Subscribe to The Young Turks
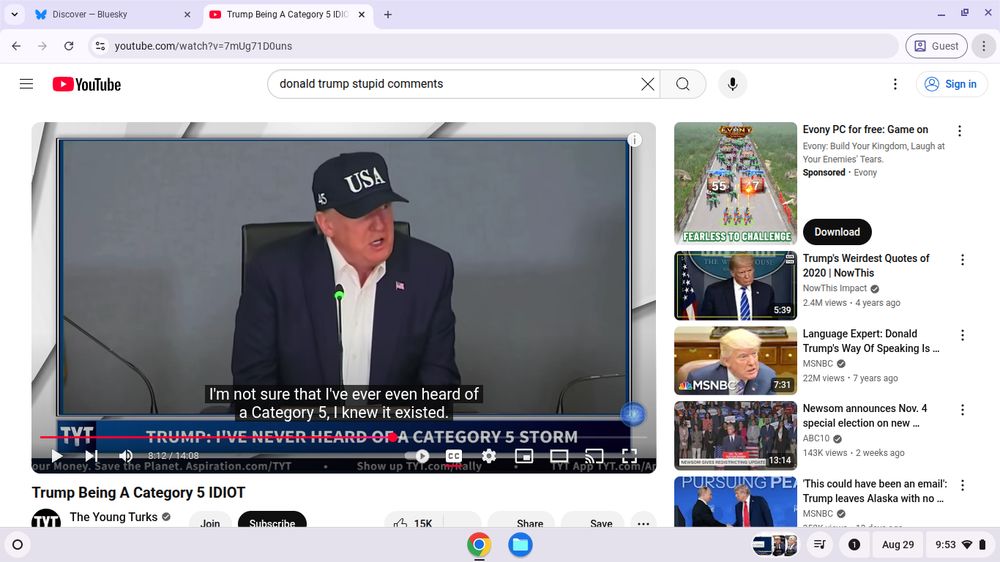Image resolution: width=1000 pixels, height=562 pixels. (272, 520)
